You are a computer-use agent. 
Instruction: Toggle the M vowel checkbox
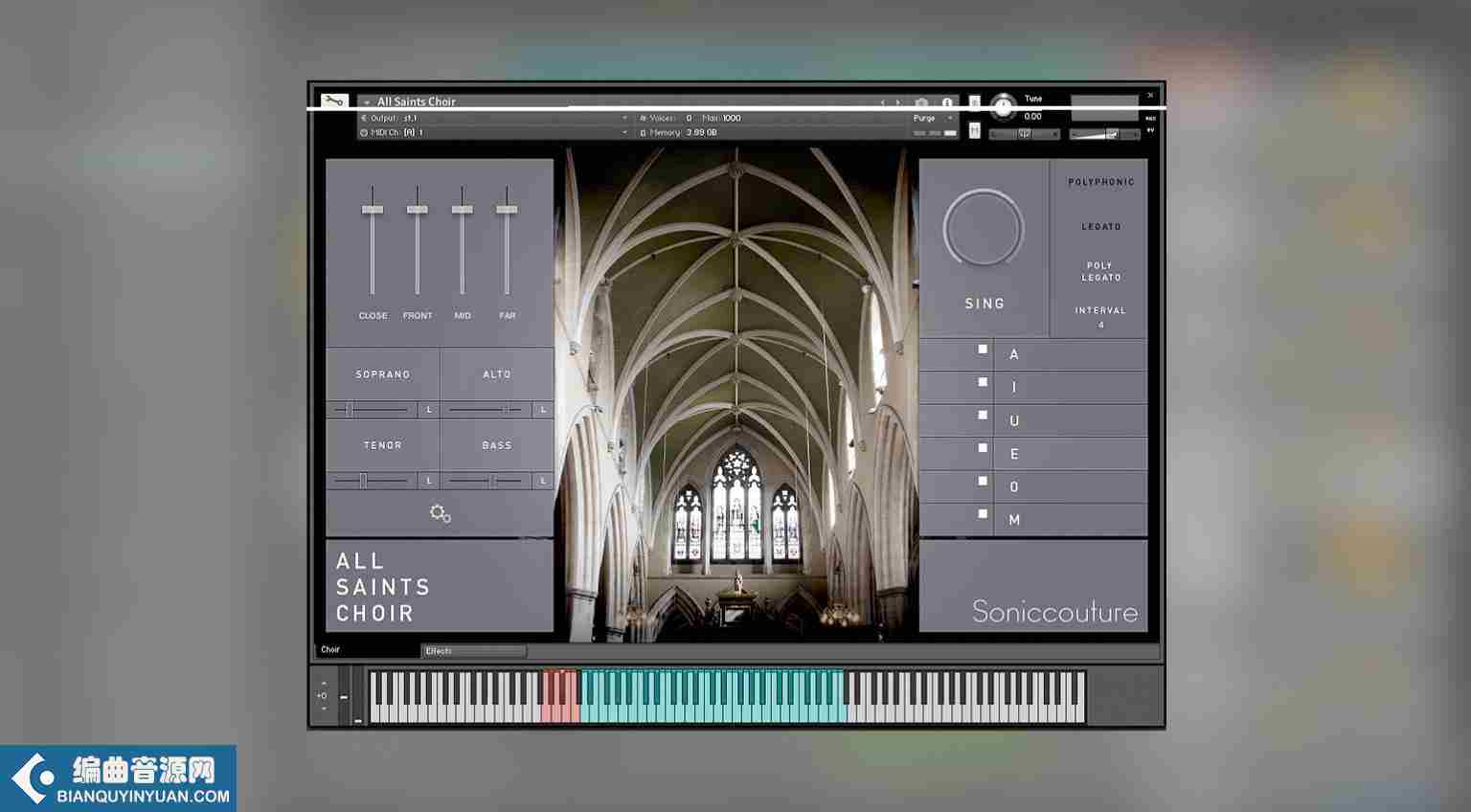[983, 514]
